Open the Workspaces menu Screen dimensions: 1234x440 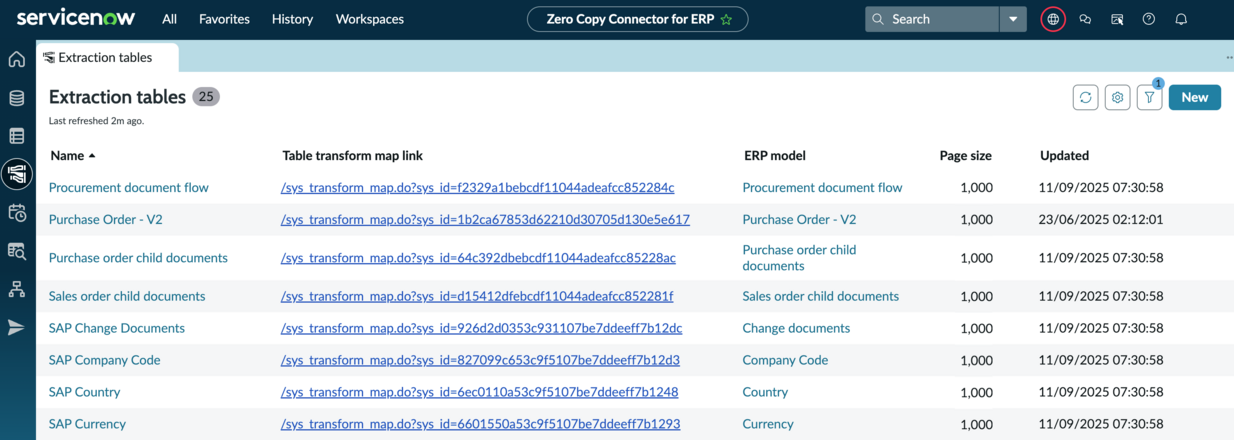[370, 19]
